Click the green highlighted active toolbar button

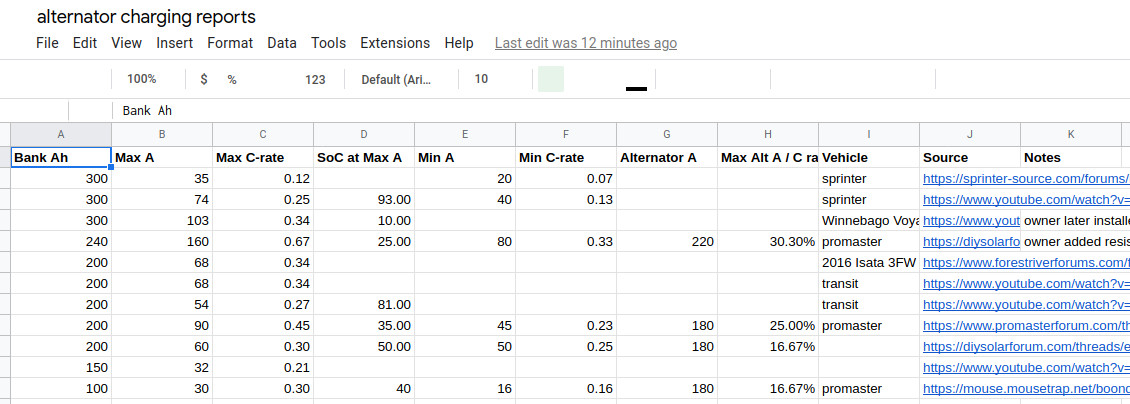coord(551,79)
